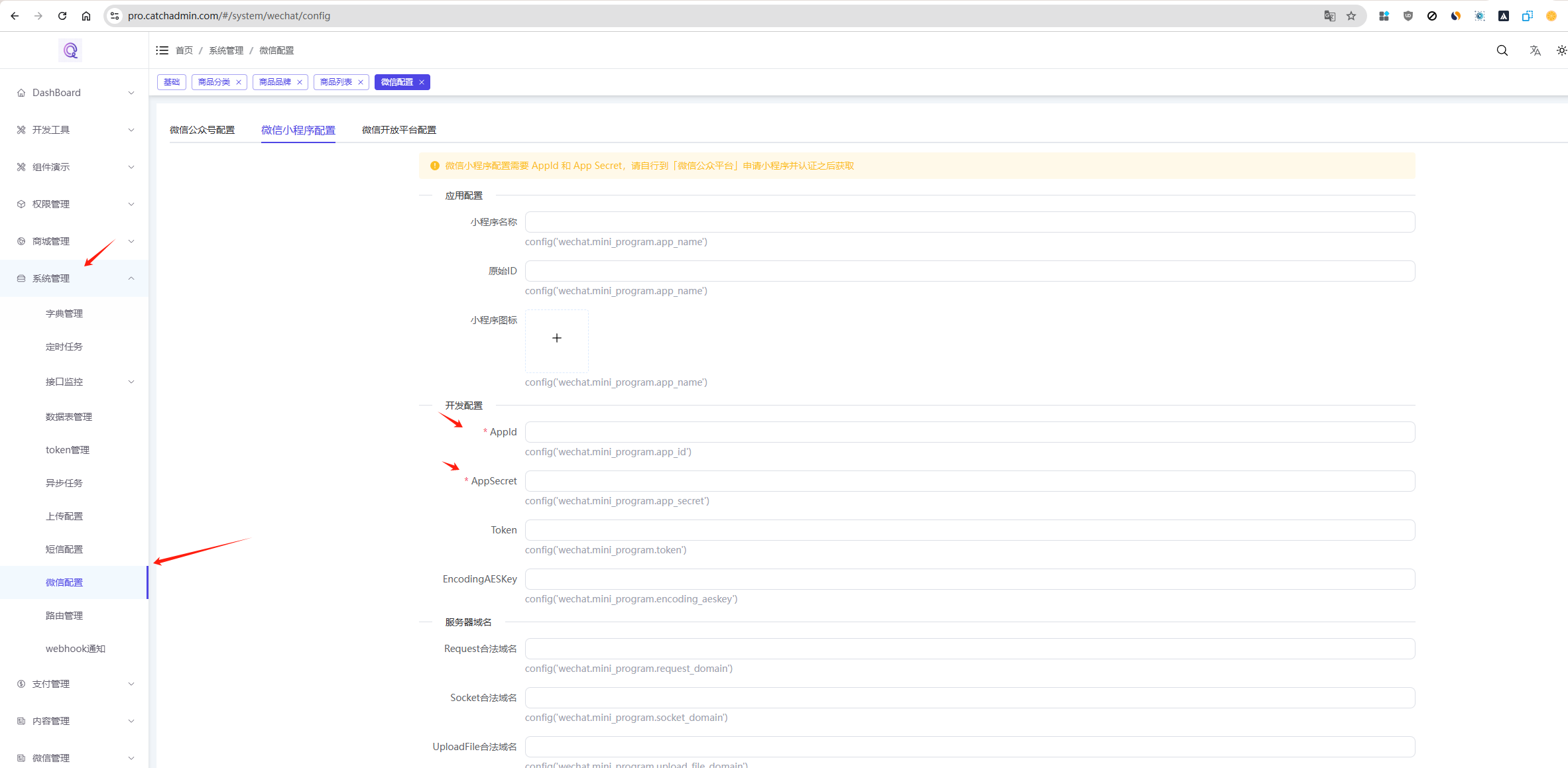Click the first extension icon in the browser toolbar

tap(1384, 16)
